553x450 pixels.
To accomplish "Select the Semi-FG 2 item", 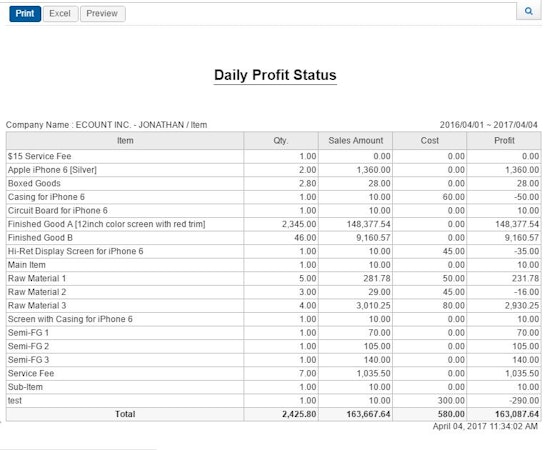I will coord(29,346).
